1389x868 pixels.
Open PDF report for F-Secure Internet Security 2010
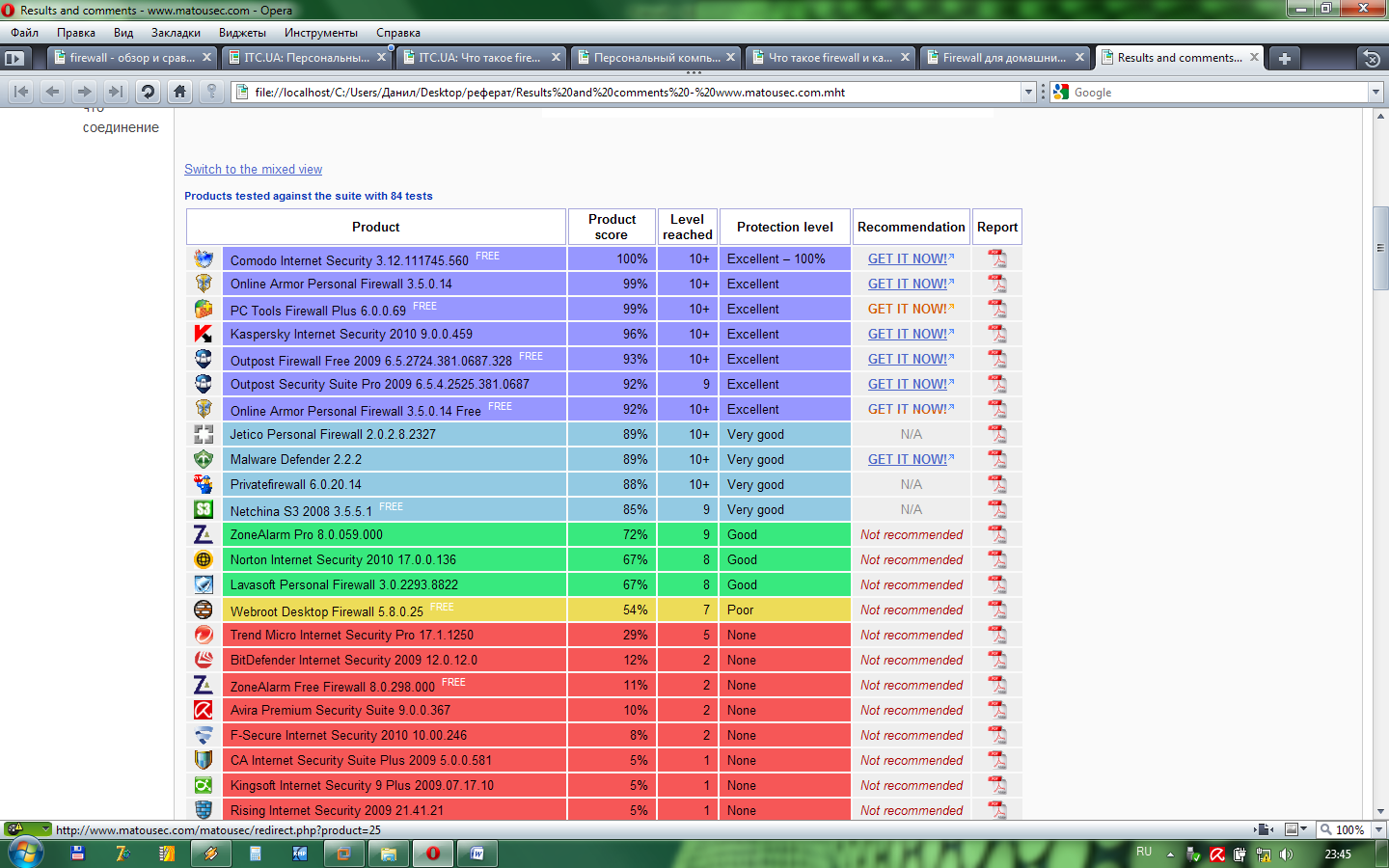click(996, 735)
